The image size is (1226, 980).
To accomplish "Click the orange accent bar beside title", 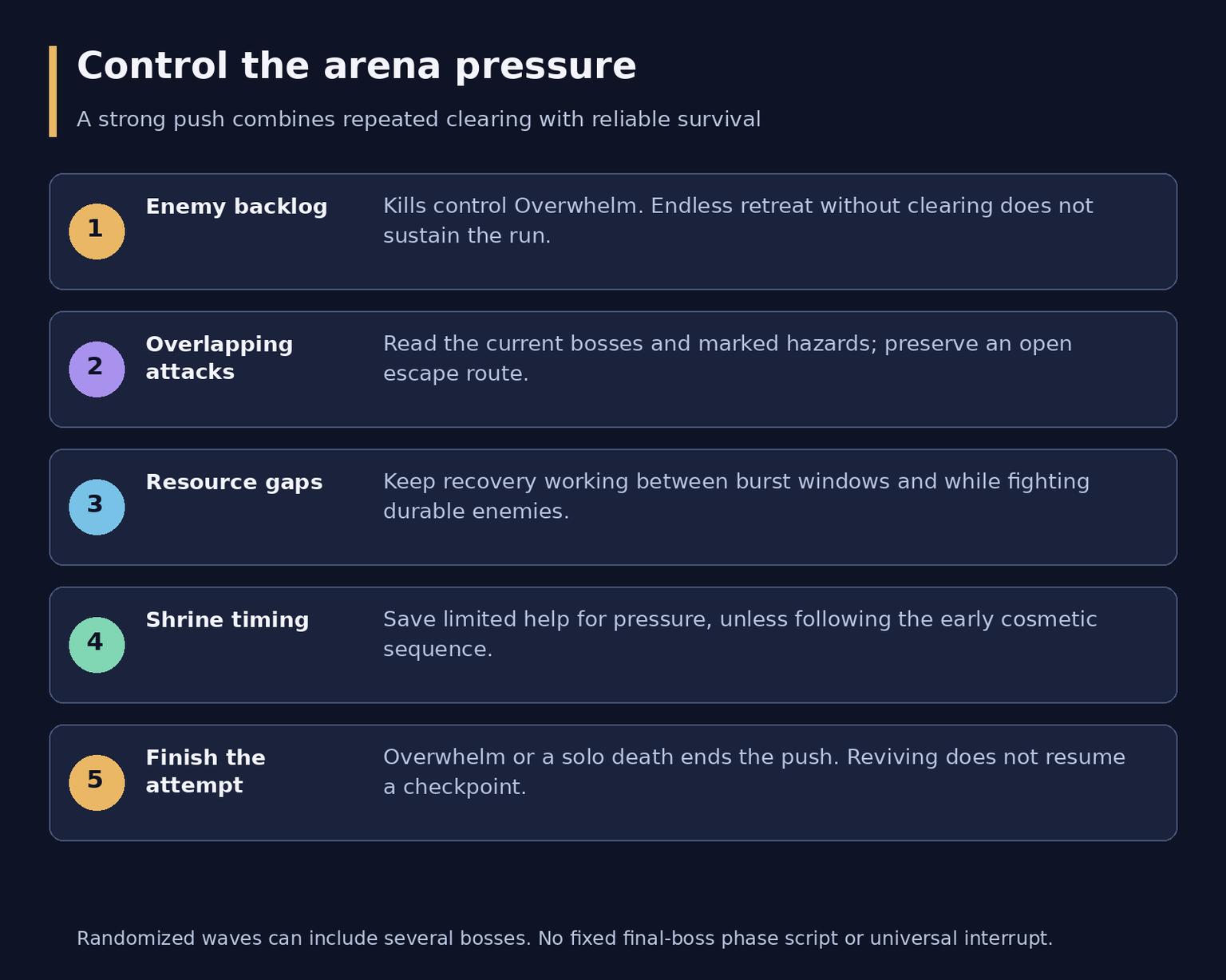I will 53,91.
